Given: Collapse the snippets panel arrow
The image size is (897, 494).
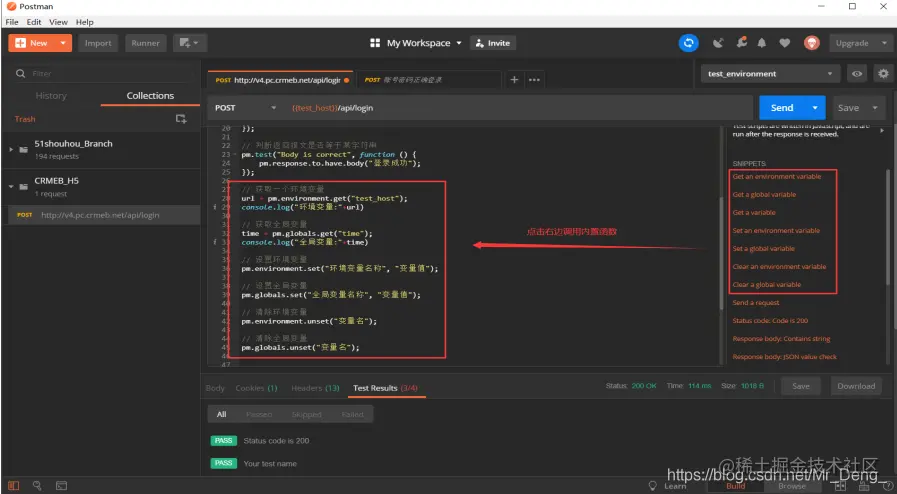Looking at the screenshot, I should click(x=882, y=131).
